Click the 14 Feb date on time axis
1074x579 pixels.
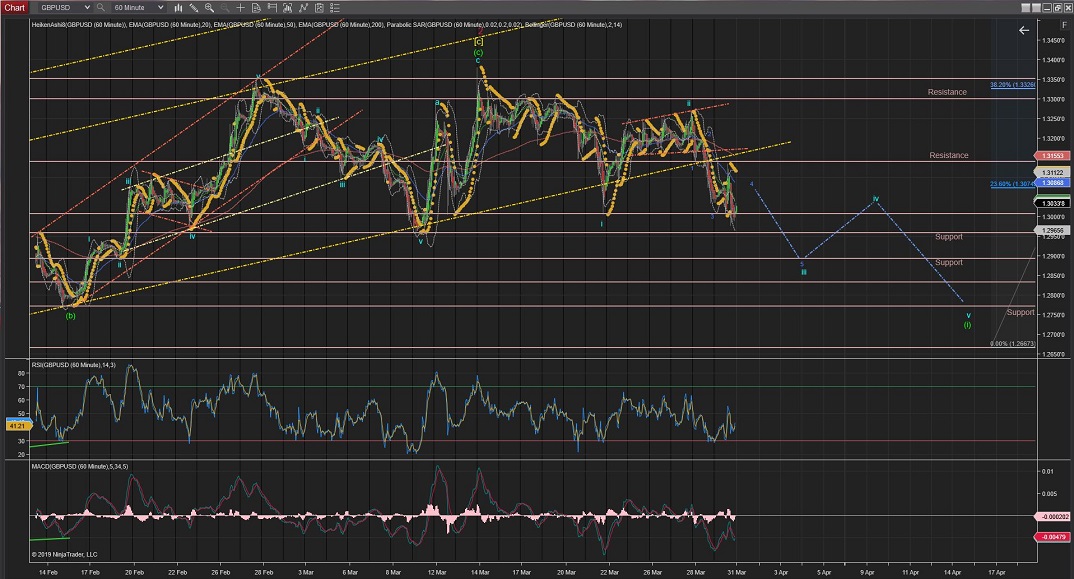pyautogui.click(x=48, y=572)
